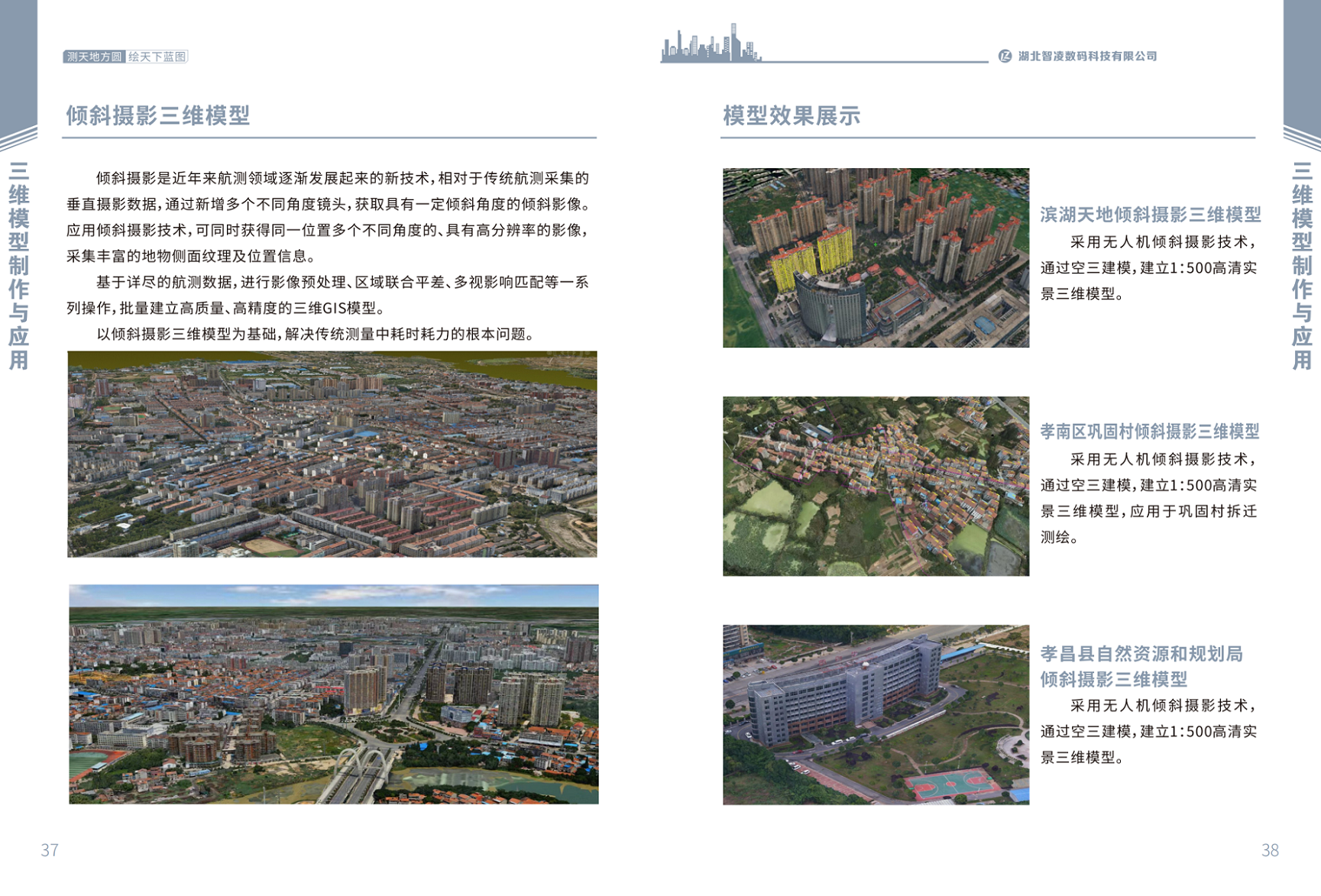The image size is (1321, 896).
Task: Click the text 应用于巩固村拆迁
Action: [x=1193, y=511]
